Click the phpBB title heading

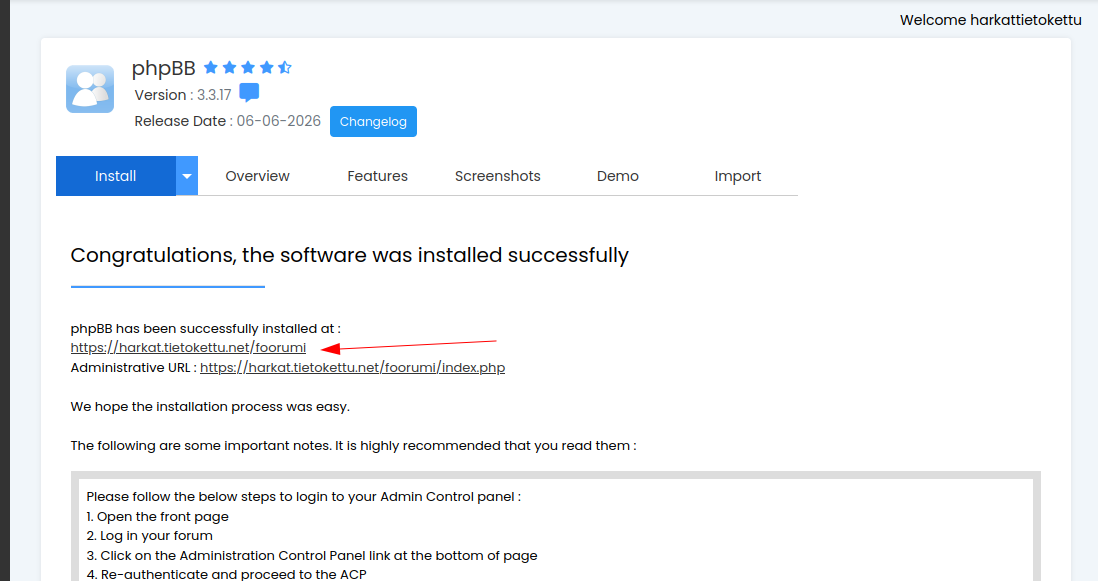tap(163, 68)
